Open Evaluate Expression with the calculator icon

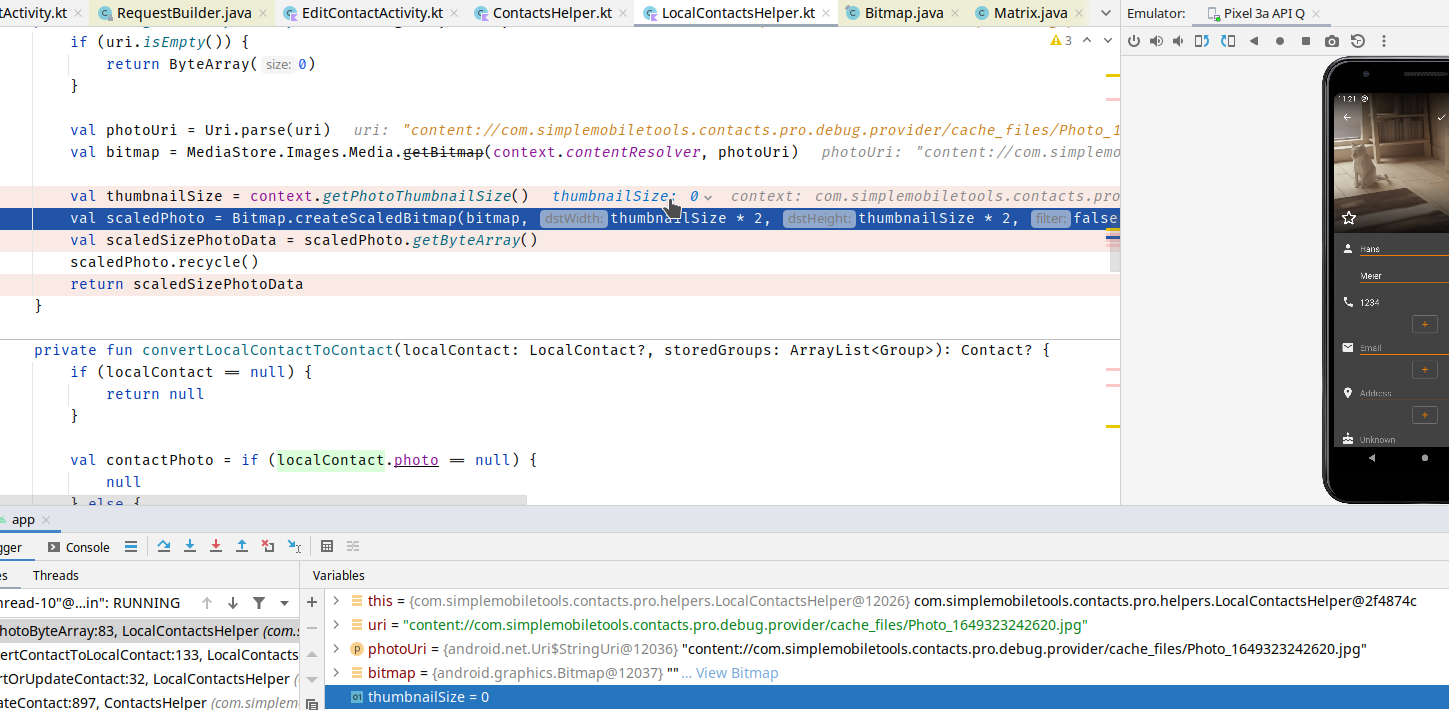point(327,546)
